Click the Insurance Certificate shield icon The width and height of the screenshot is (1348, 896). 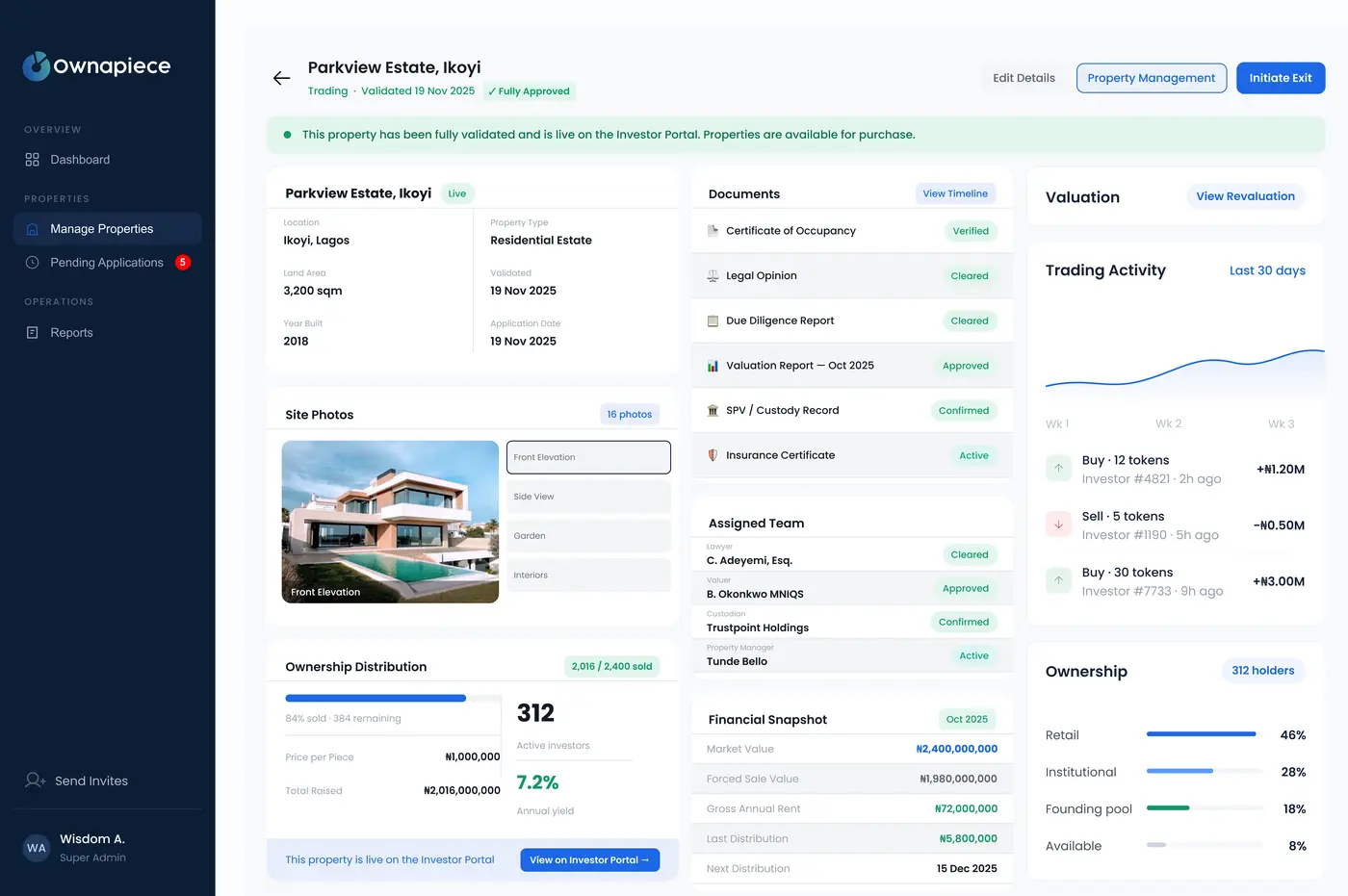point(713,455)
